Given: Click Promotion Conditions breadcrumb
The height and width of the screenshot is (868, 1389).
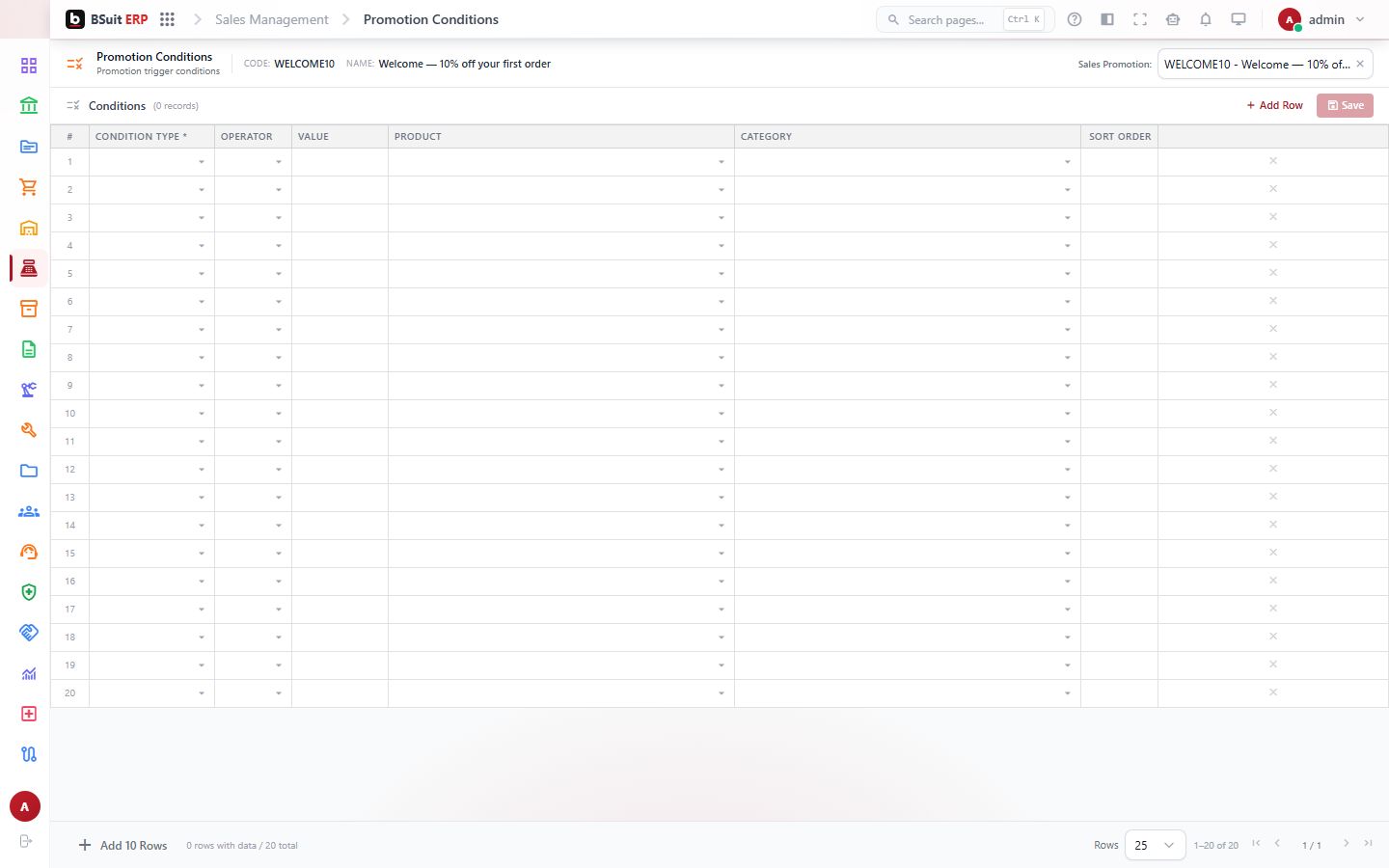Looking at the screenshot, I should (x=431, y=19).
